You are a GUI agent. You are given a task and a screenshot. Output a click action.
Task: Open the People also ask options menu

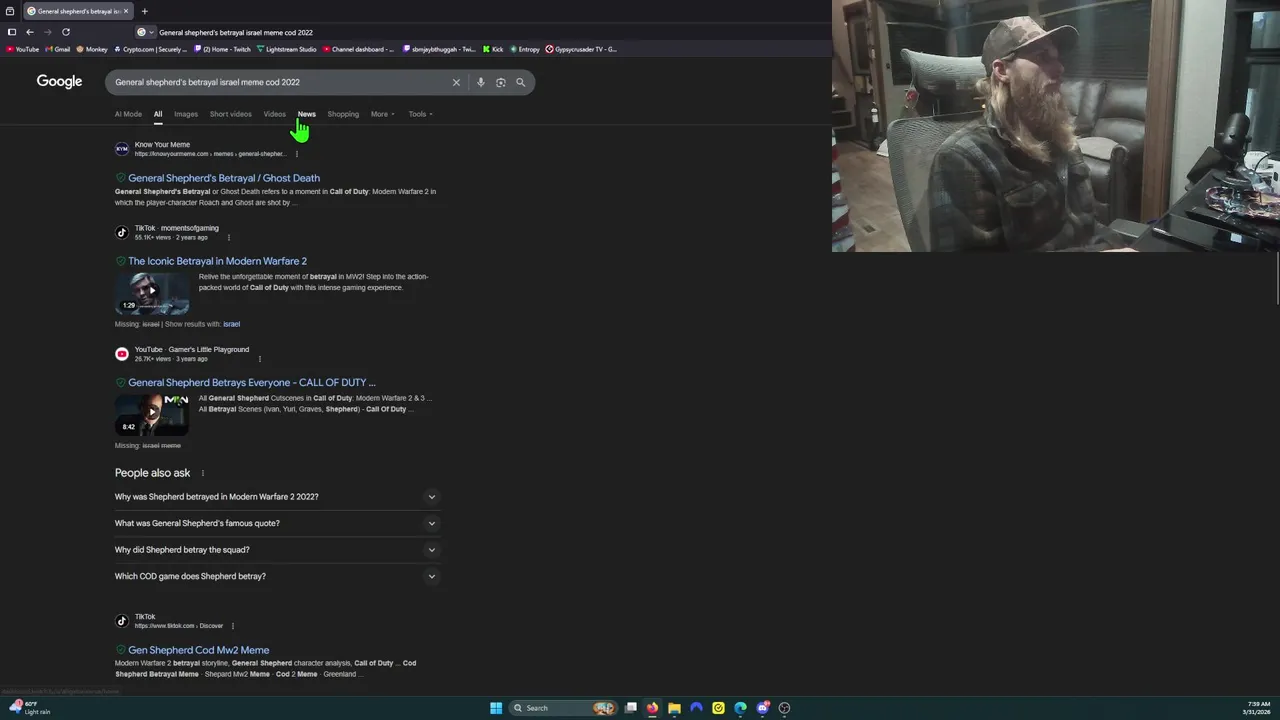tap(202, 473)
